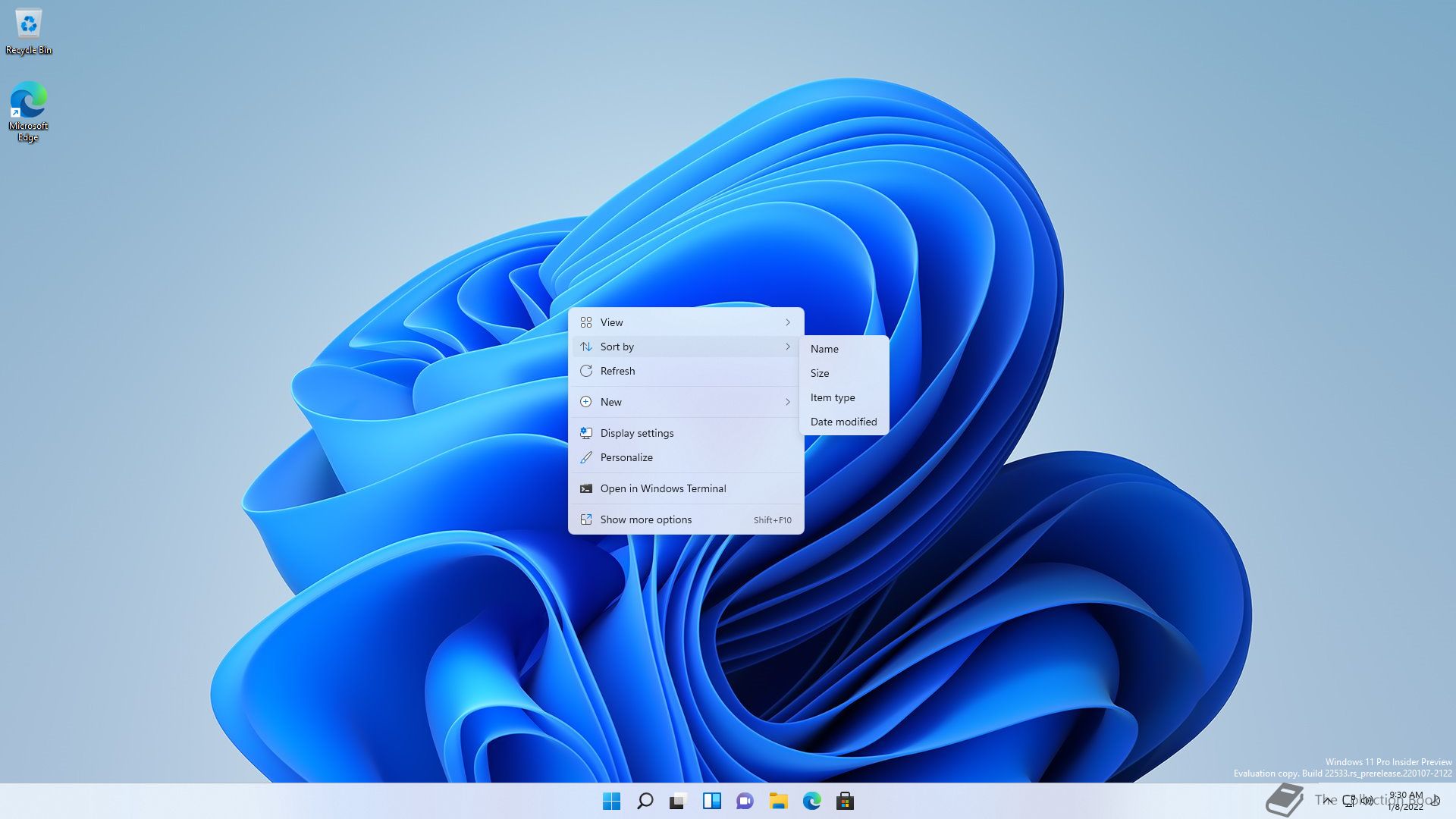Select the Recycle Bin desktop icon
Viewport: 1456px width, 819px height.
29,32
